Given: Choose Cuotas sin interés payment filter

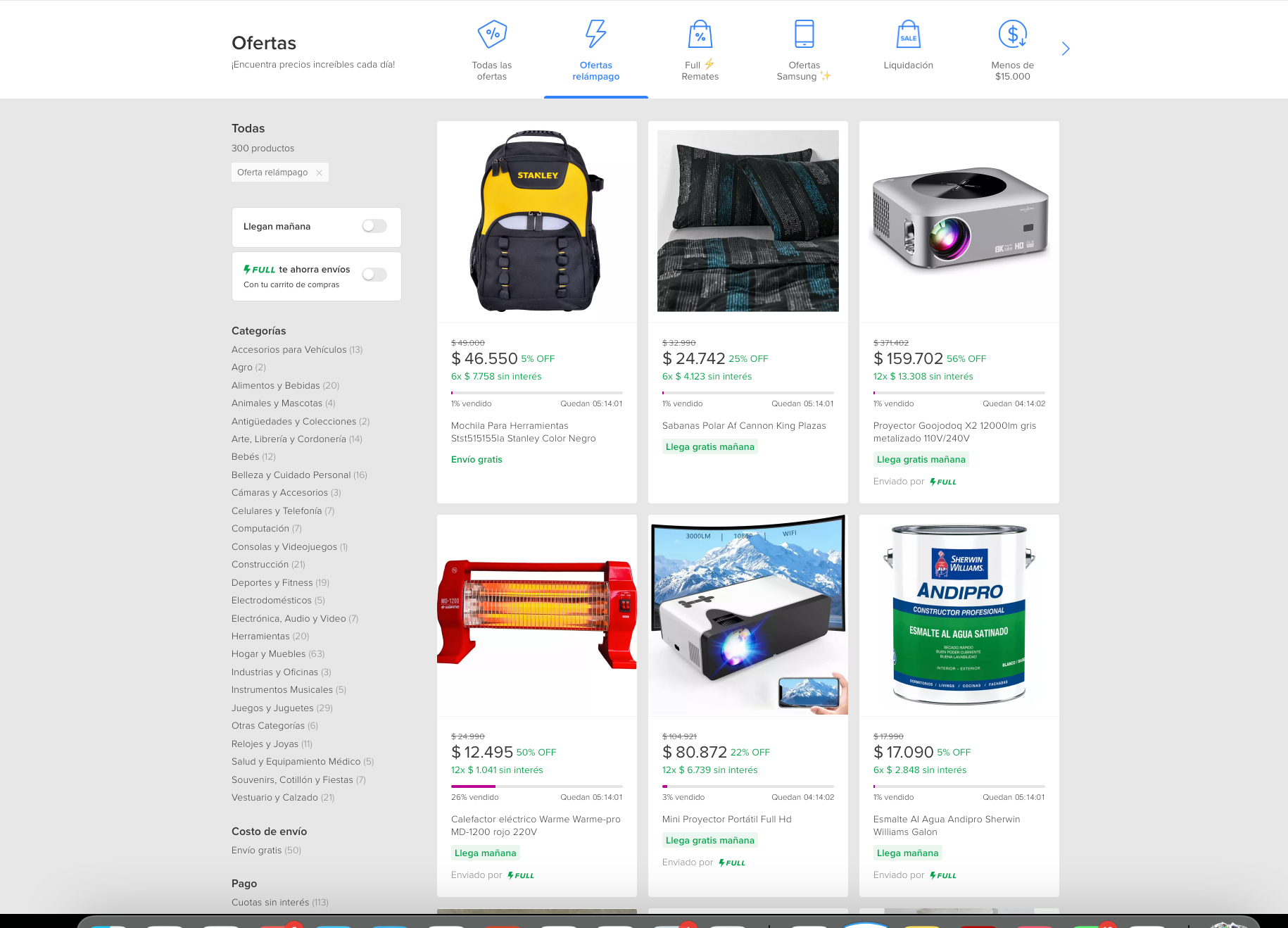Looking at the screenshot, I should (x=270, y=903).
